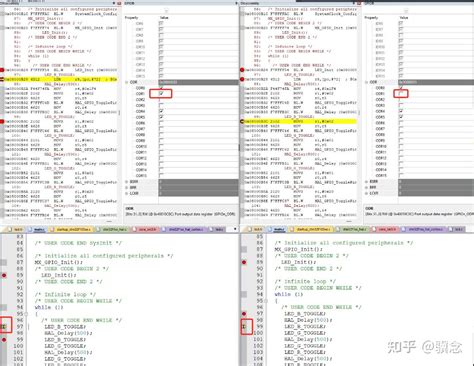Toggle ODR4 checkbox in left GPIO panel
The image size is (474, 366).
pyautogui.click(x=161, y=111)
